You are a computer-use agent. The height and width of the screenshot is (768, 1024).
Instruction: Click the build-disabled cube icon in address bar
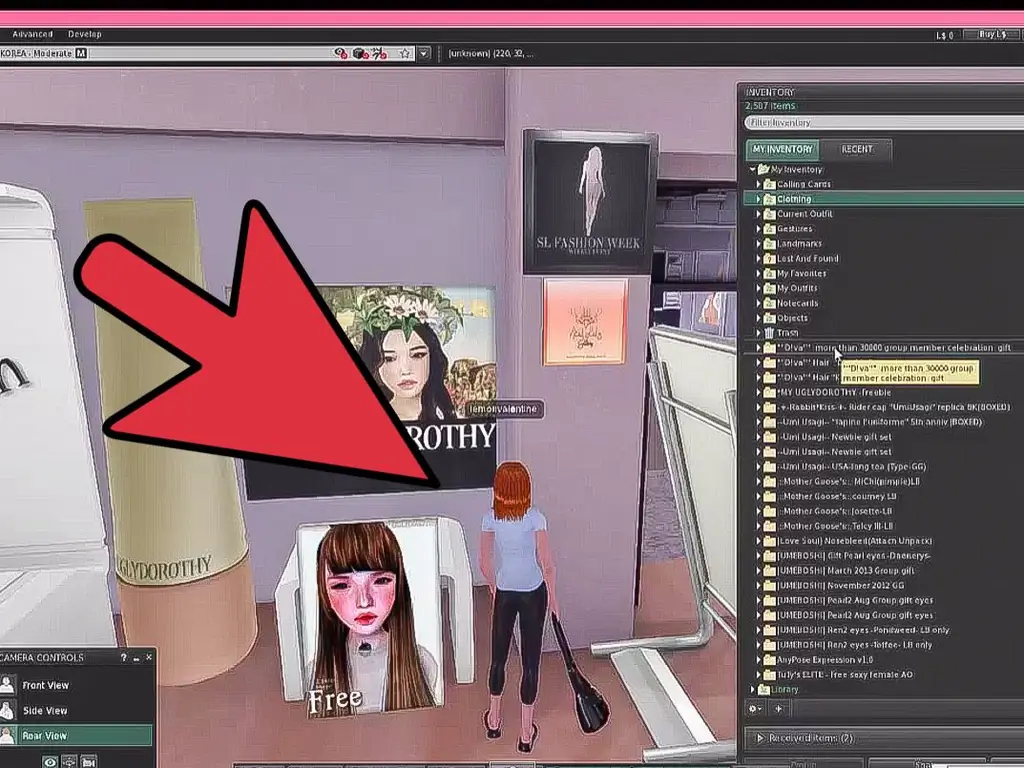360,53
